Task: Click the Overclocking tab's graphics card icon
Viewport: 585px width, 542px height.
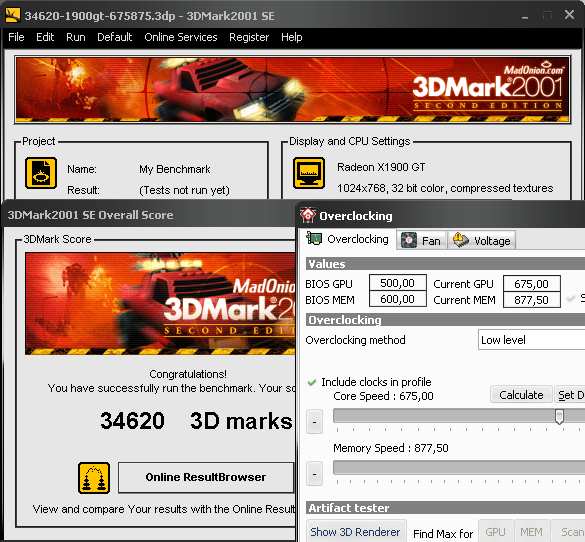Action: tap(314, 238)
